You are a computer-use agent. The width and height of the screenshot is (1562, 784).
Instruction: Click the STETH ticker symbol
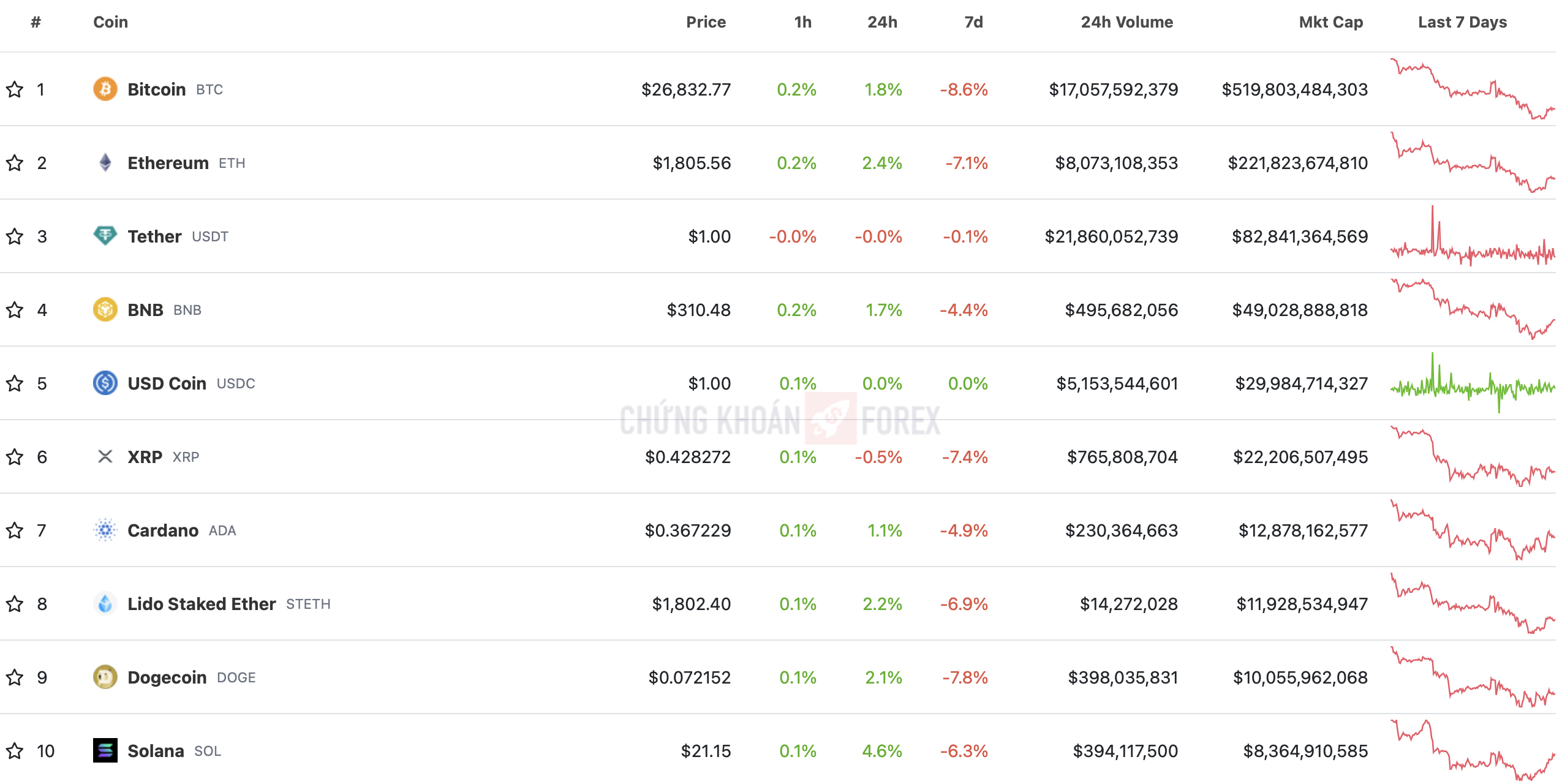point(308,604)
